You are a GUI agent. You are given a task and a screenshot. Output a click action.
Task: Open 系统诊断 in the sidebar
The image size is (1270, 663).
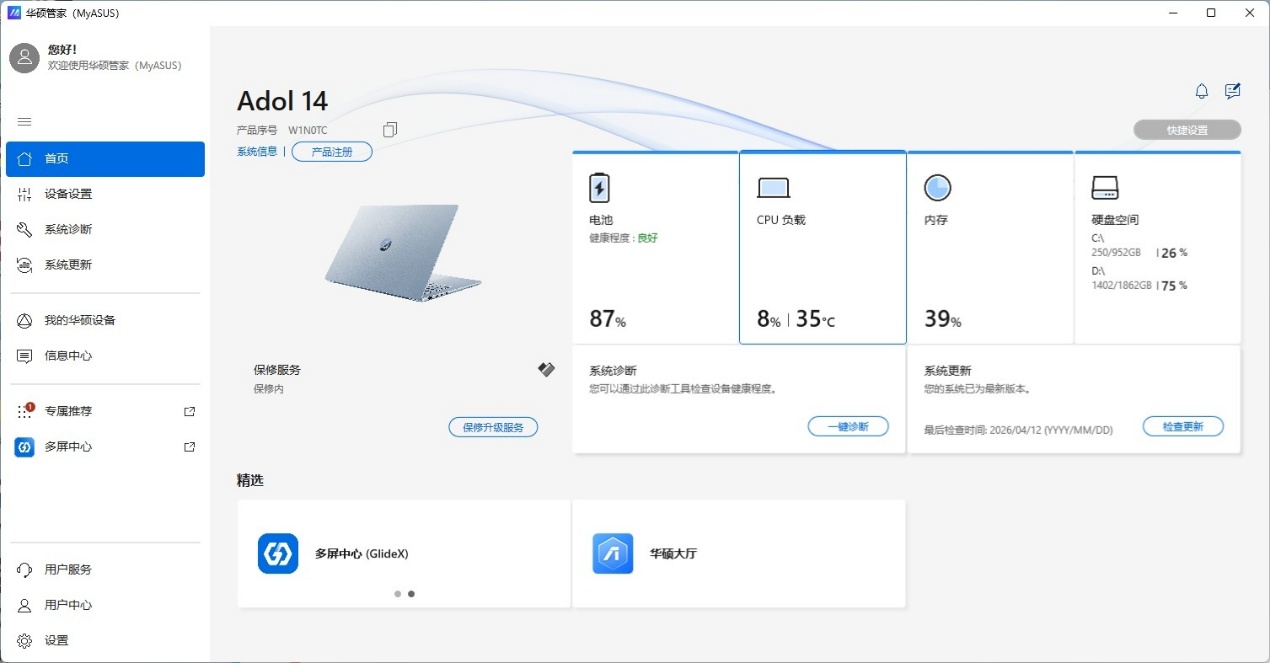[105, 229]
